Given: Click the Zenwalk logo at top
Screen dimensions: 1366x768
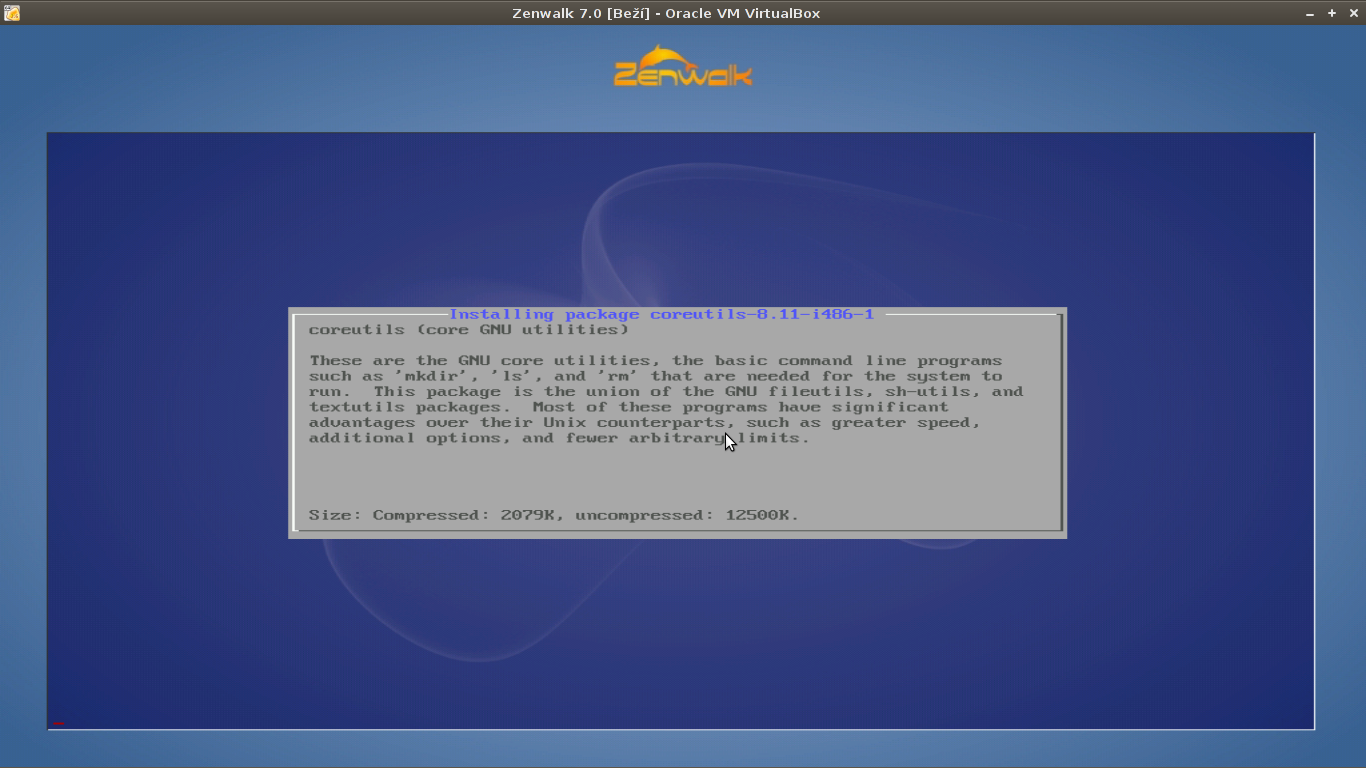Looking at the screenshot, I should pos(683,66).
